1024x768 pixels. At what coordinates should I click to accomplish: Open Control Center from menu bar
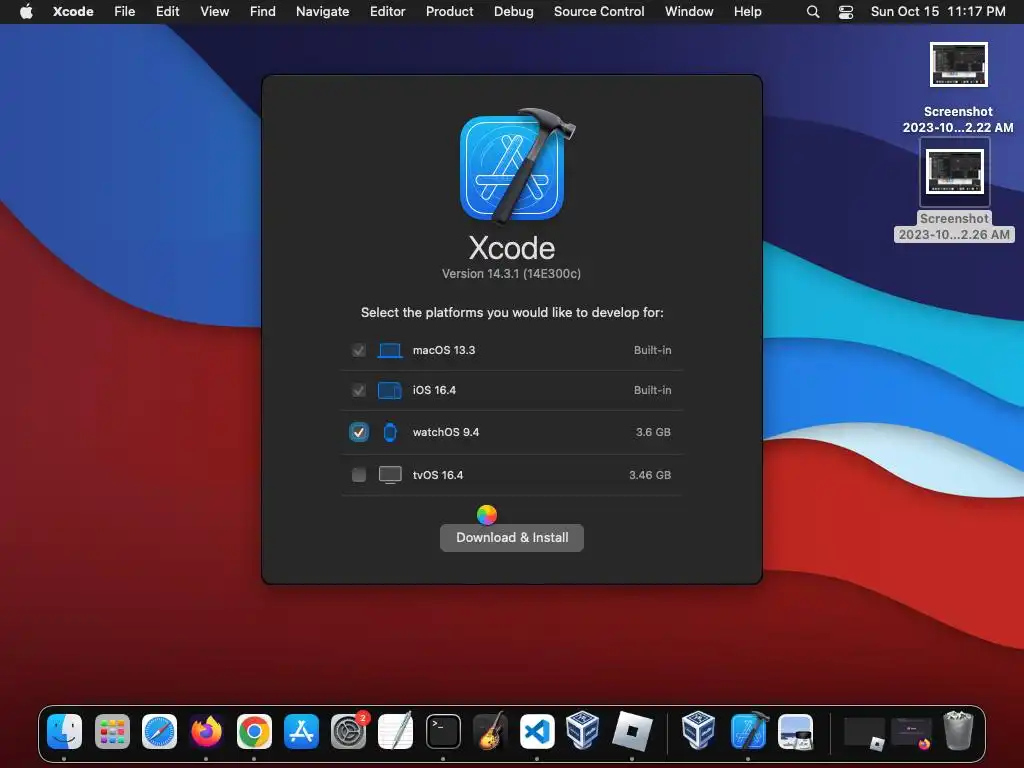click(846, 12)
